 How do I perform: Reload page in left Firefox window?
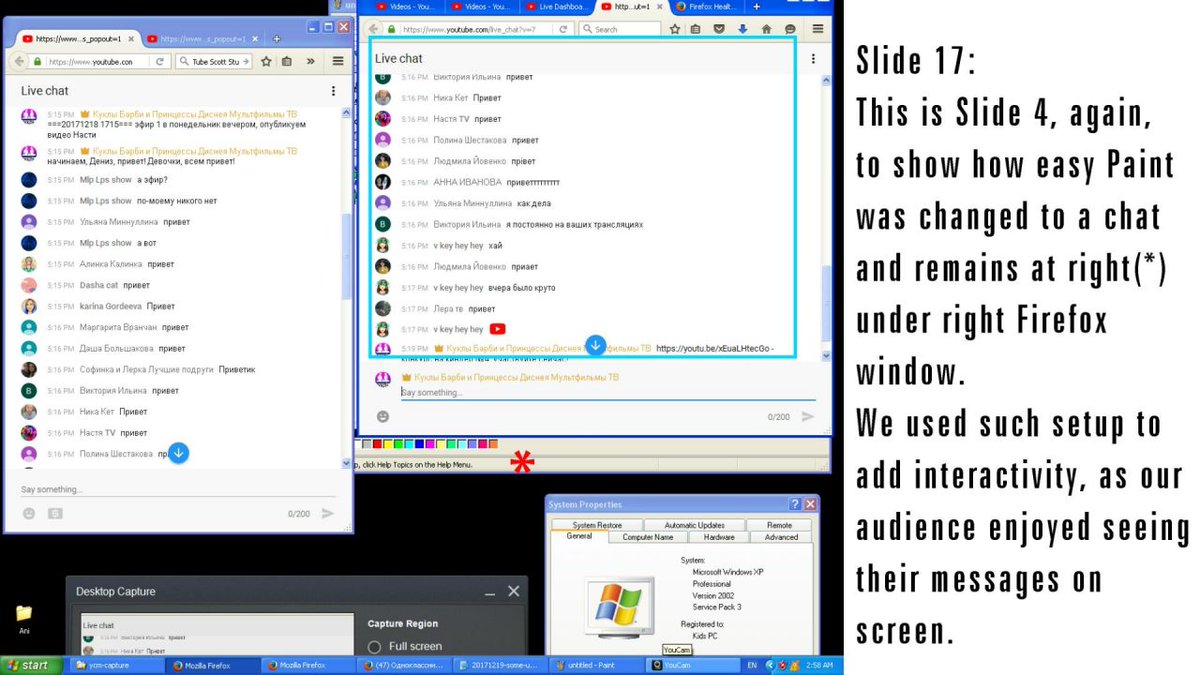(160, 62)
